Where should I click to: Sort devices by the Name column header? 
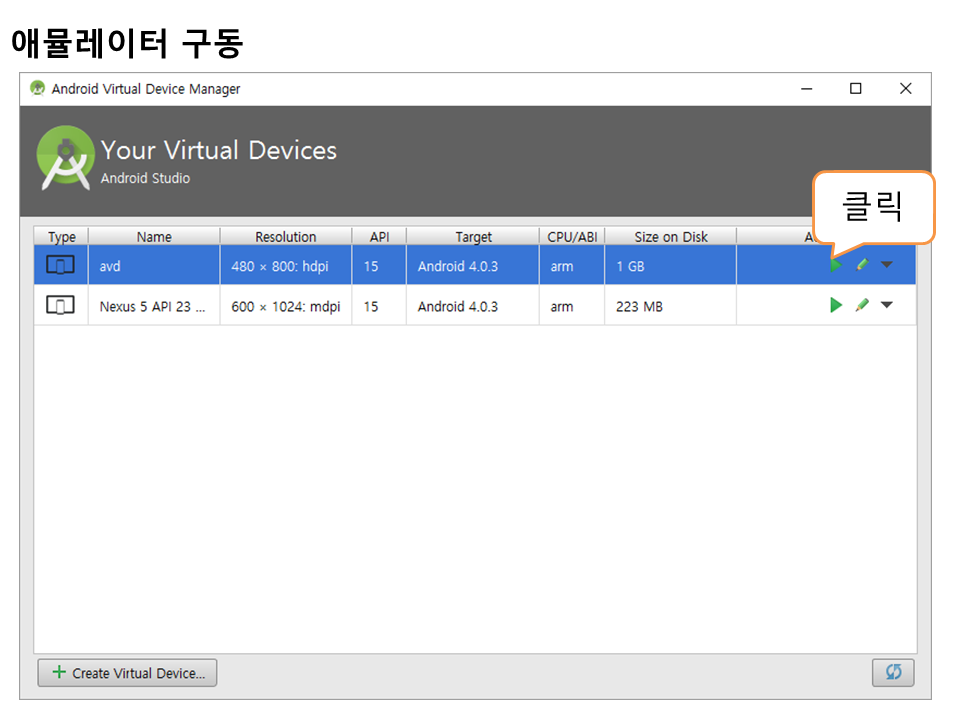click(154, 237)
